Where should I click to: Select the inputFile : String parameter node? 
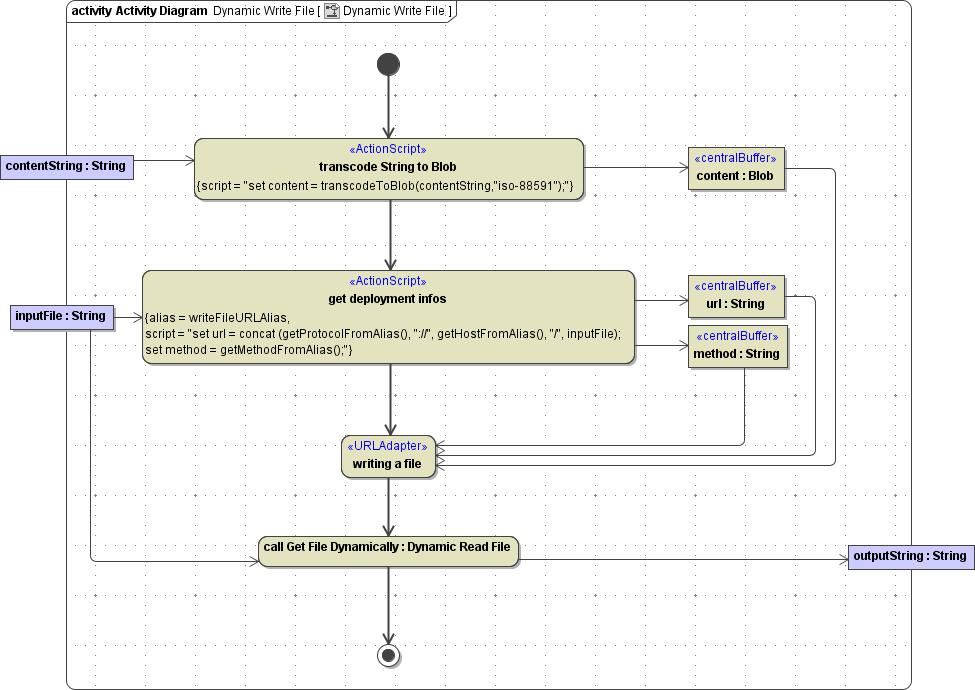tap(62, 316)
